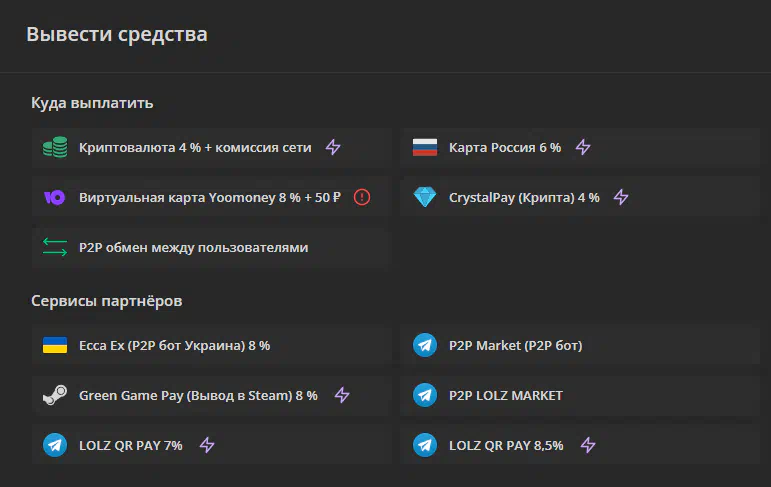Choose Green Game Pay Steam withdrawal
771x487 pixels.
[210, 396]
